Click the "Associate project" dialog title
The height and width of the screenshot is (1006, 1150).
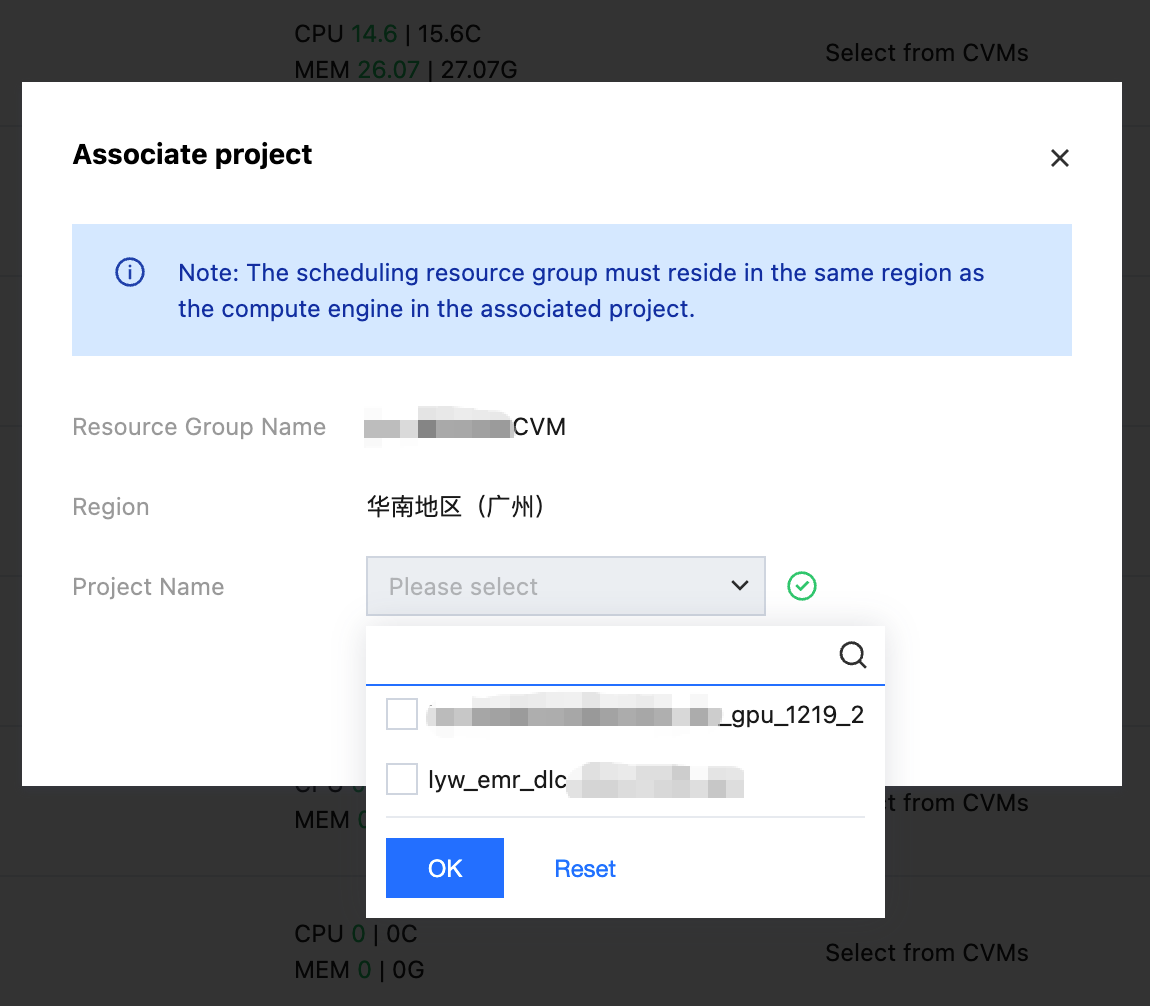tap(193, 155)
